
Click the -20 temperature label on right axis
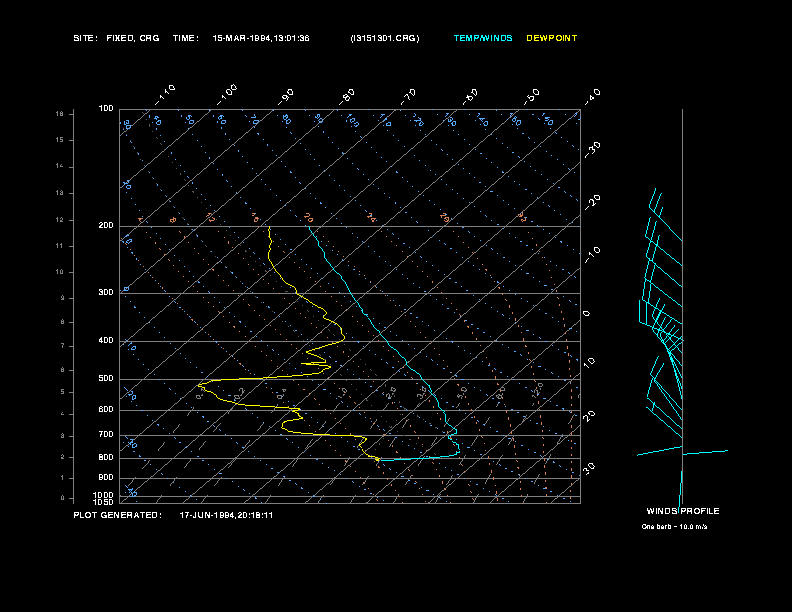[593, 202]
